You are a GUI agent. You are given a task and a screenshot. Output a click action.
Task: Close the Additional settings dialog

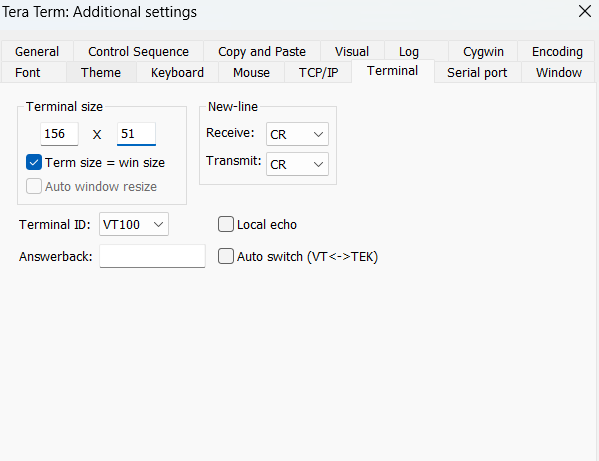(x=584, y=11)
